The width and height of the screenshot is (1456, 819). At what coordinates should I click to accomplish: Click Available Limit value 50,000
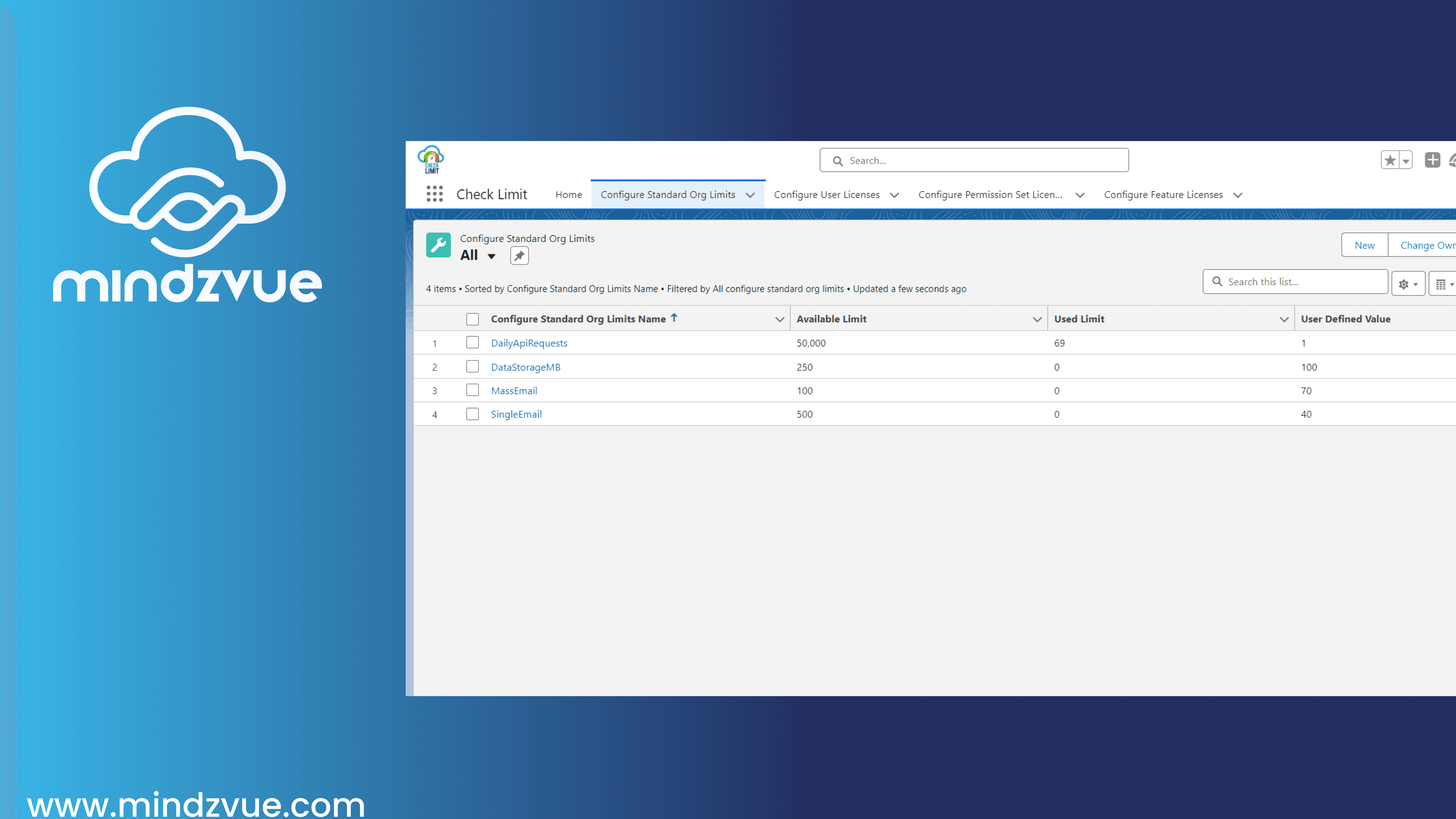811,343
